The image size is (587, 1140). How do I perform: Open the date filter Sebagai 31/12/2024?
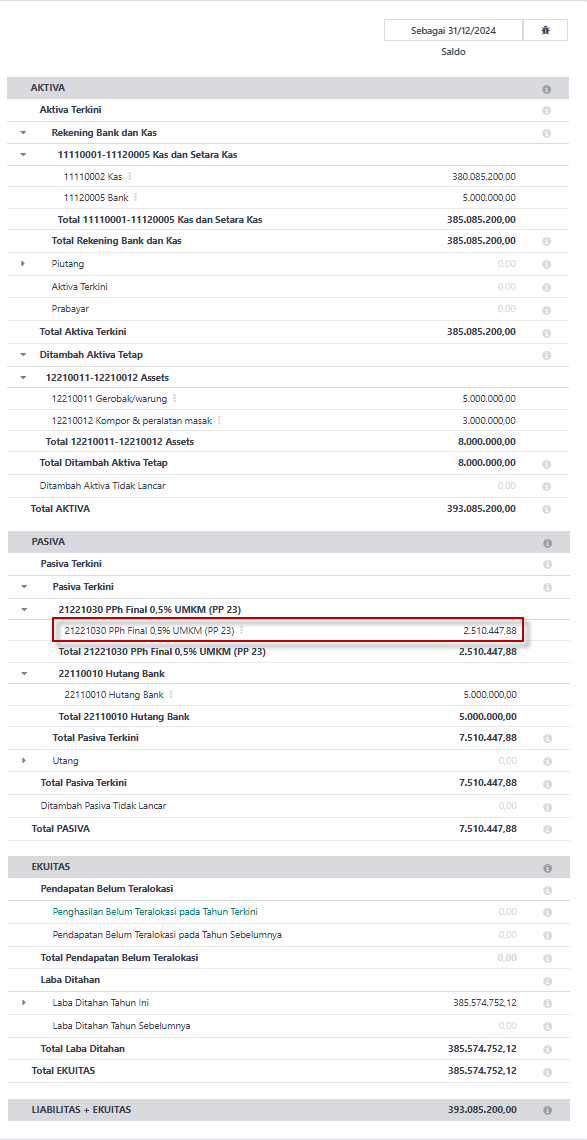pos(453,31)
